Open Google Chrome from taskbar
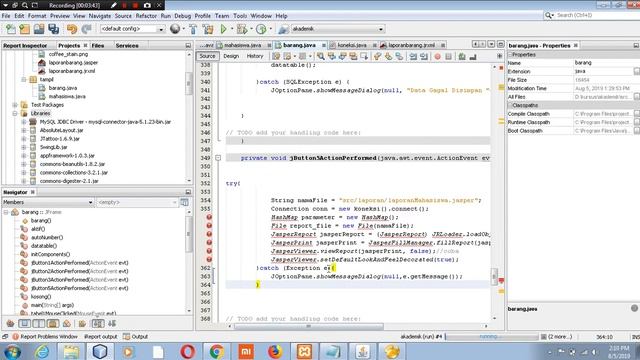This screenshot has width=640, height=360. pyautogui.click(x=217, y=351)
